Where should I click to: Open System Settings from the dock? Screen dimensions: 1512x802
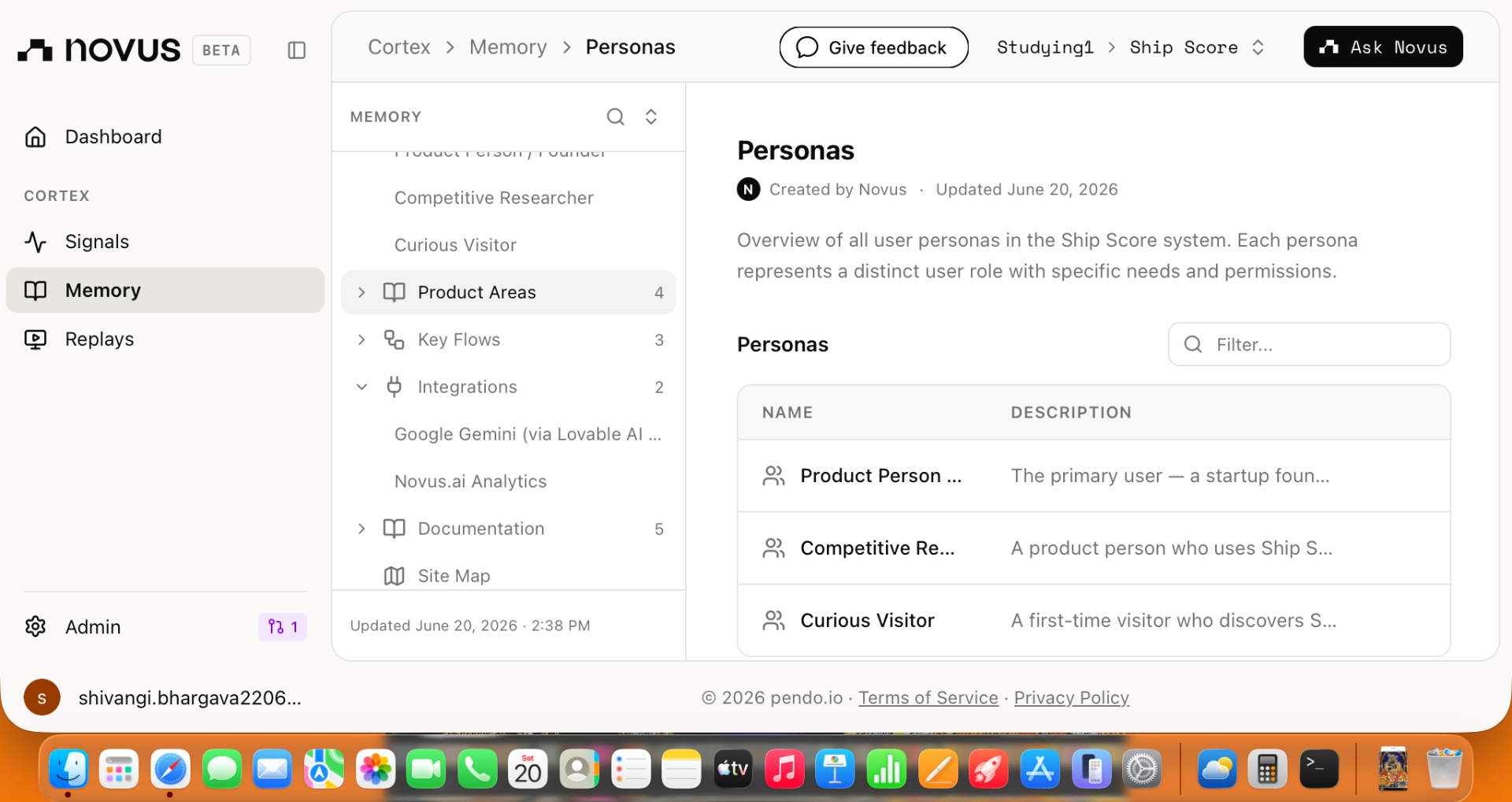(1143, 769)
